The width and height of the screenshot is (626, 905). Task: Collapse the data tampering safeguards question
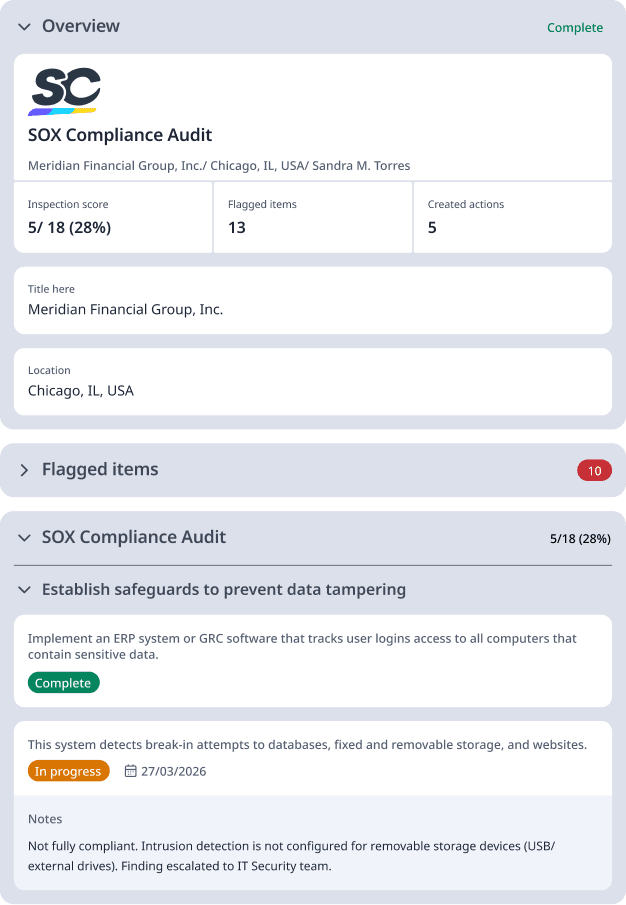(x=23, y=589)
